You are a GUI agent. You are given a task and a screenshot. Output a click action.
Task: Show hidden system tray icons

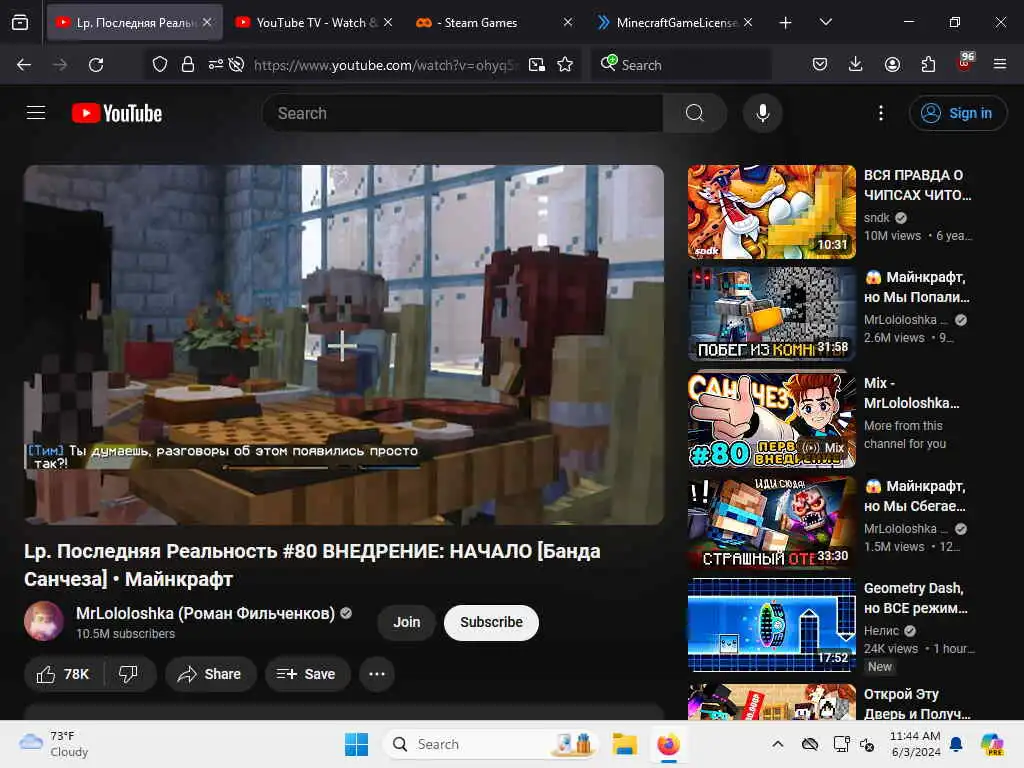click(778, 744)
